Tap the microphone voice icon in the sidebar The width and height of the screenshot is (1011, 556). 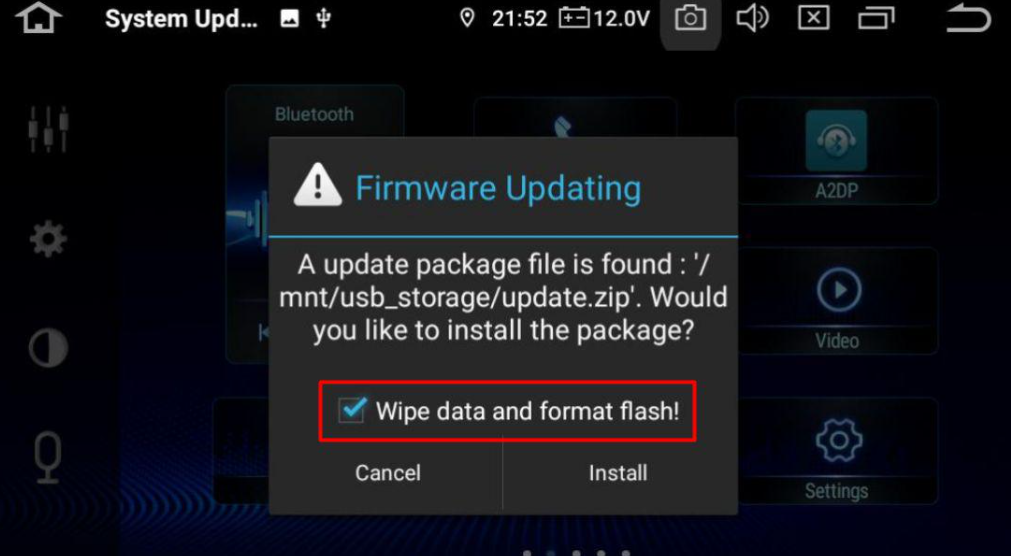point(48,457)
